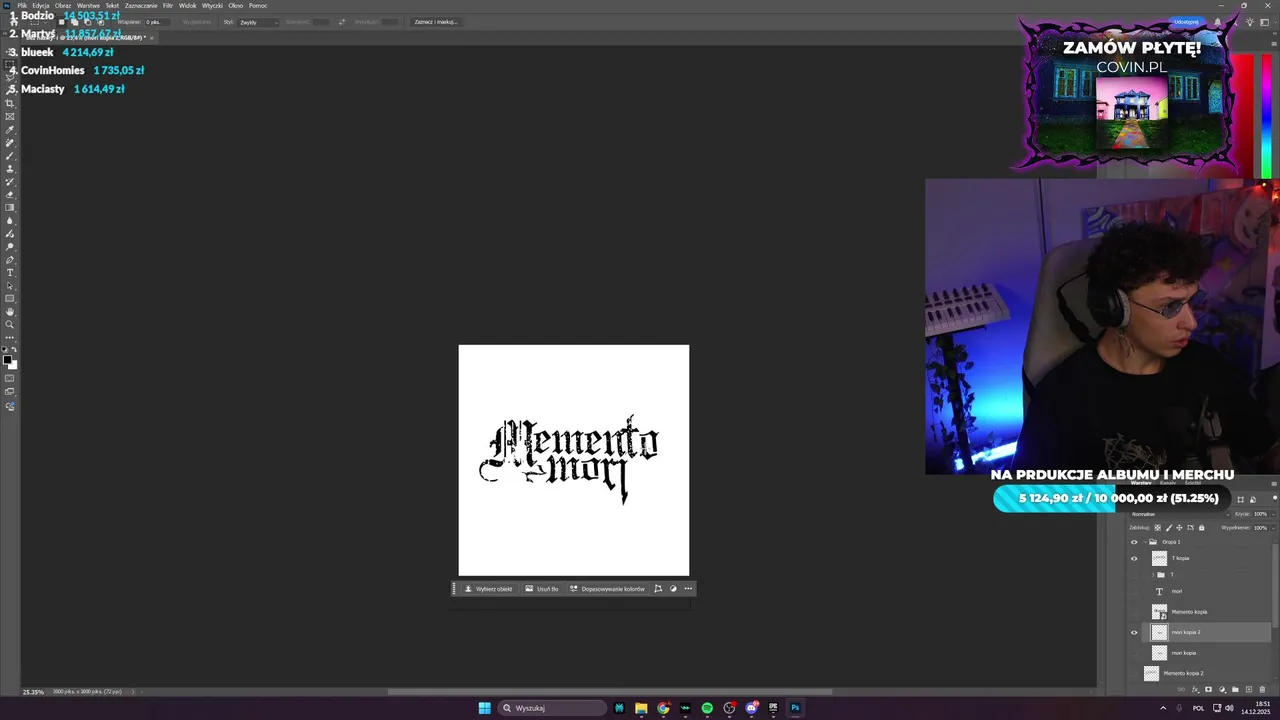1280x720 pixels.
Task: Click the Zaznacz i maskuj button
Action: tap(436, 22)
